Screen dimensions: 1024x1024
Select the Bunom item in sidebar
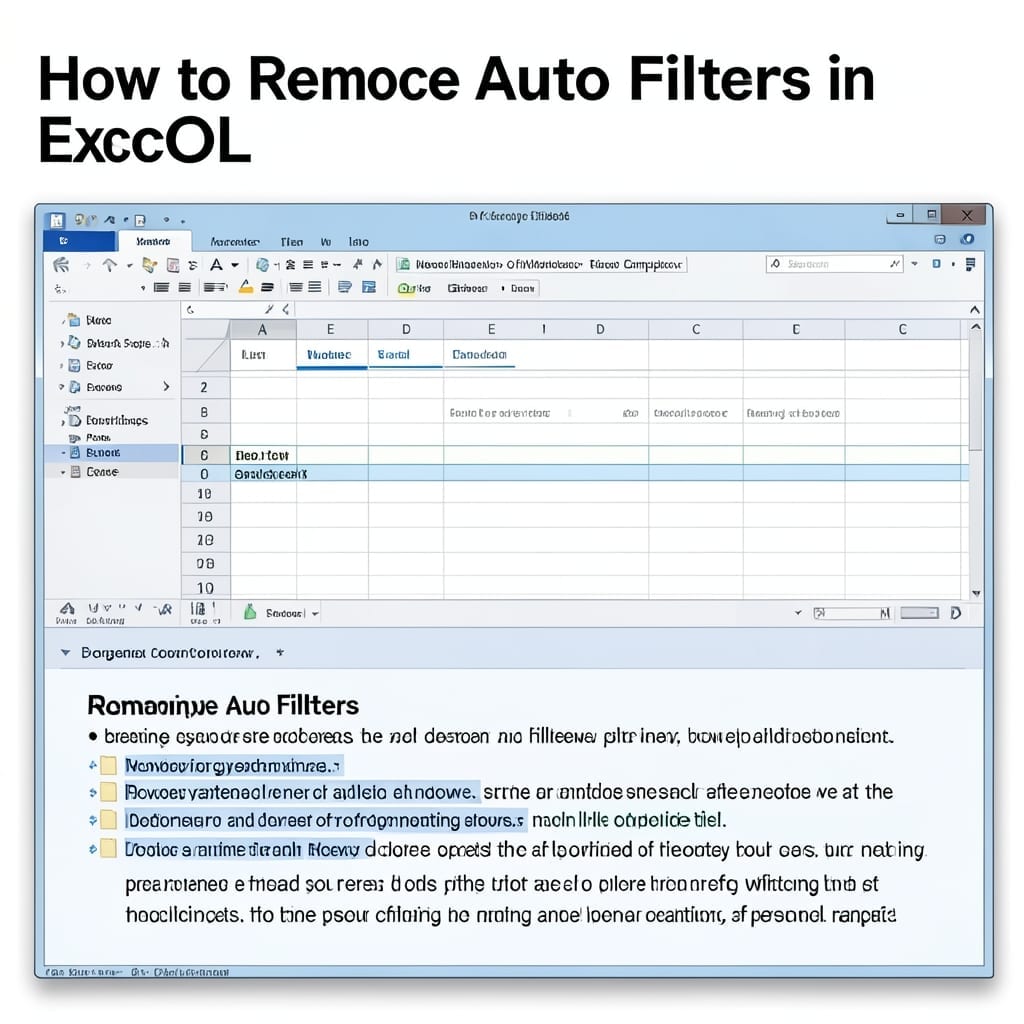(111, 453)
